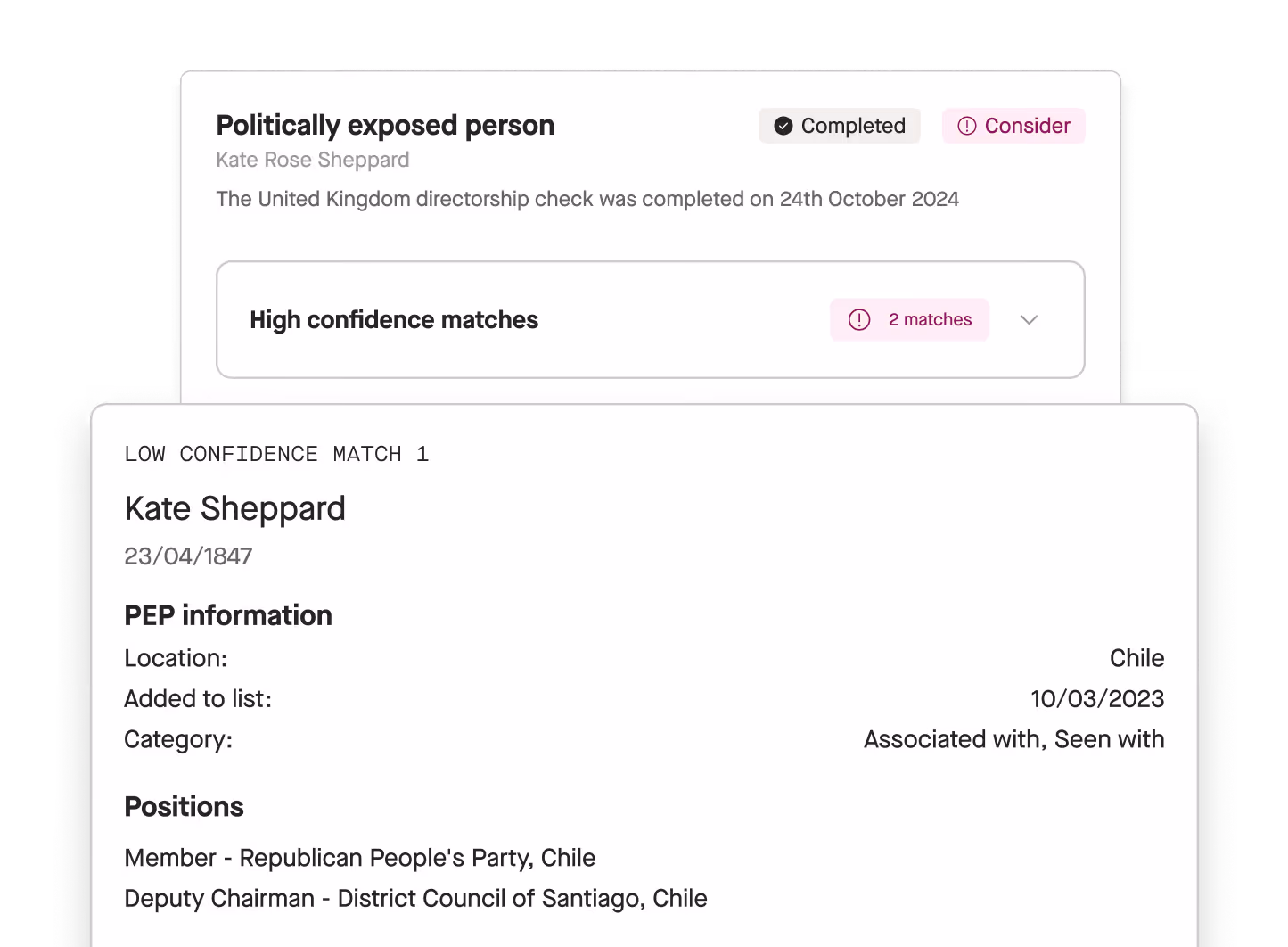The height and width of the screenshot is (947, 1288).
Task: Expand the High confidence matches chevron
Action: [x=1029, y=320]
